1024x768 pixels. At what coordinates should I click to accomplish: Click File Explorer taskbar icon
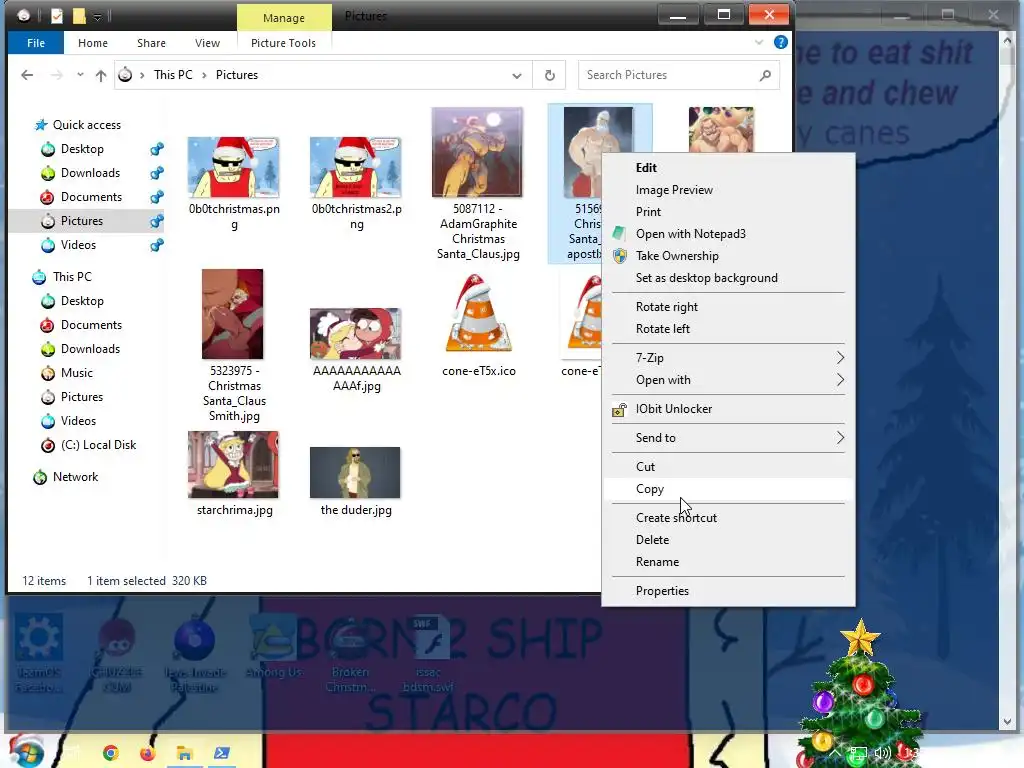(x=185, y=753)
